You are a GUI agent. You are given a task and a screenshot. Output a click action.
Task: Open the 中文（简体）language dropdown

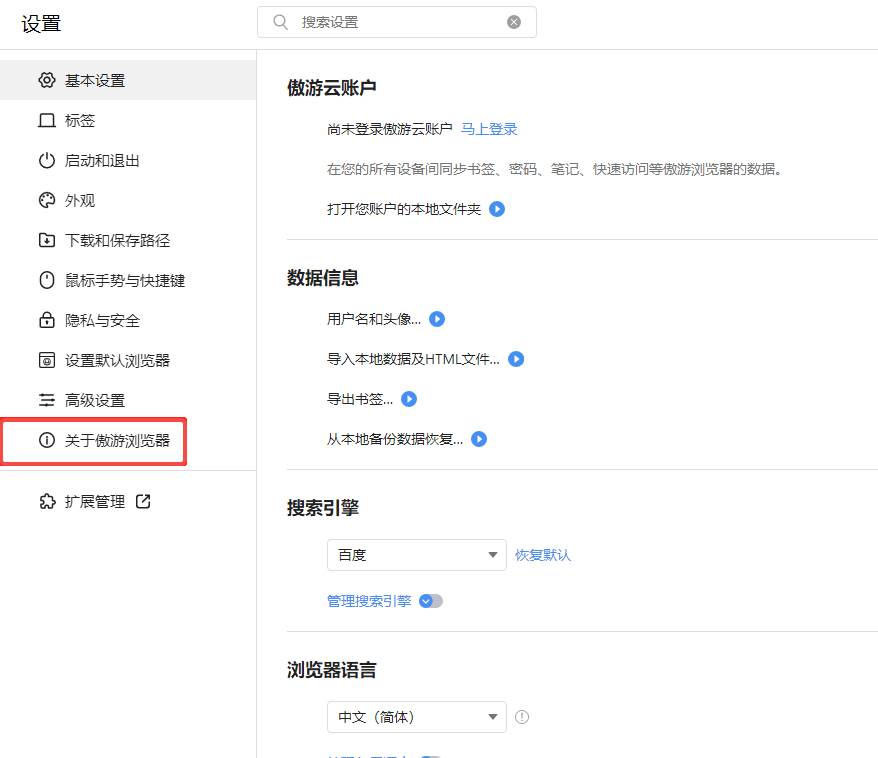pyautogui.click(x=417, y=717)
